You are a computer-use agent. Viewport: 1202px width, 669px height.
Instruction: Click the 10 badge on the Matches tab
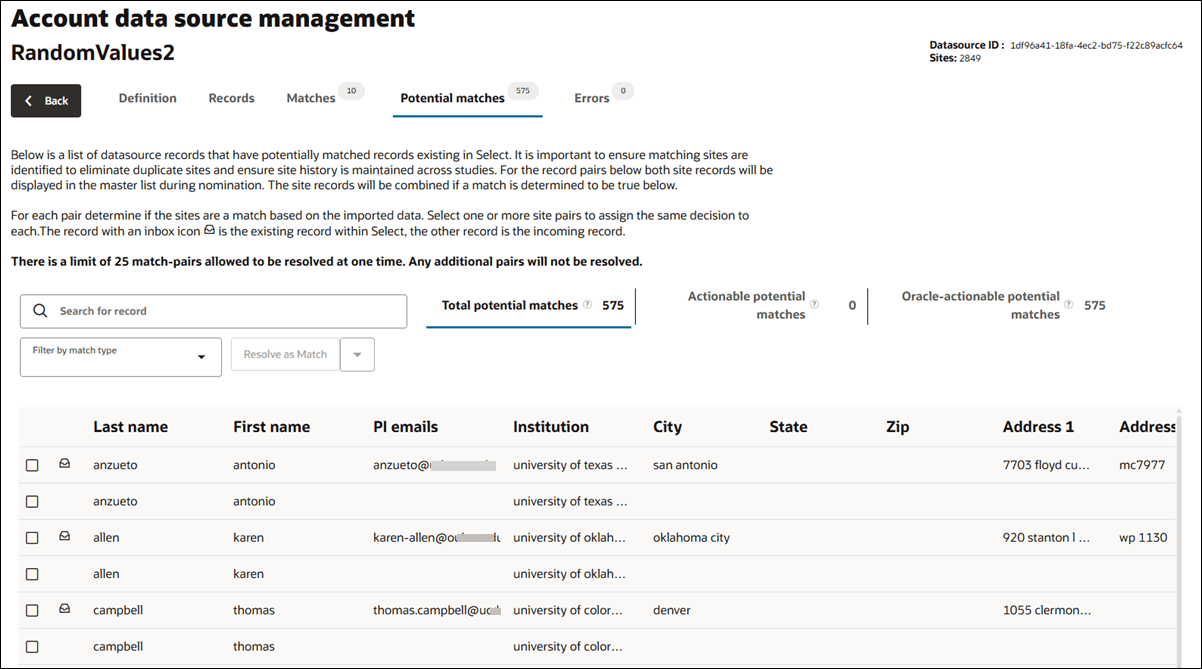pyautogui.click(x=351, y=91)
